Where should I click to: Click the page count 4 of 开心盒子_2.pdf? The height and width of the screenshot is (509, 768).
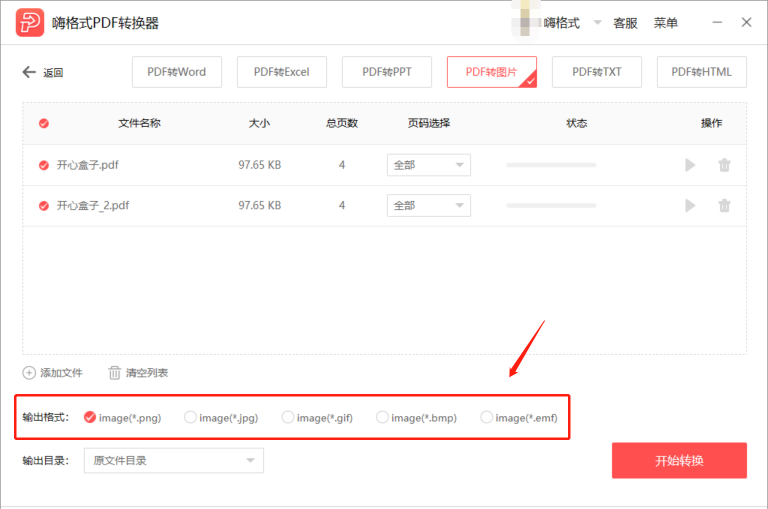tap(342, 205)
